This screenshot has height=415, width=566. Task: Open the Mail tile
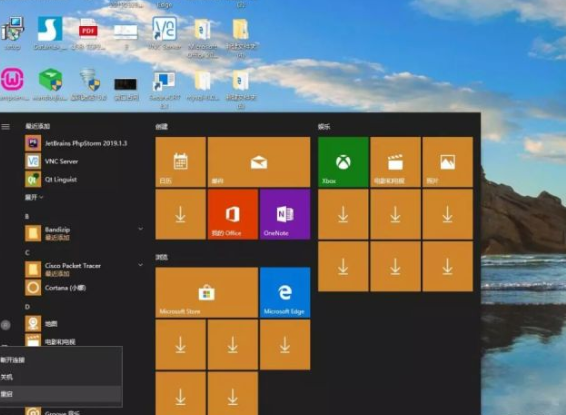point(259,162)
